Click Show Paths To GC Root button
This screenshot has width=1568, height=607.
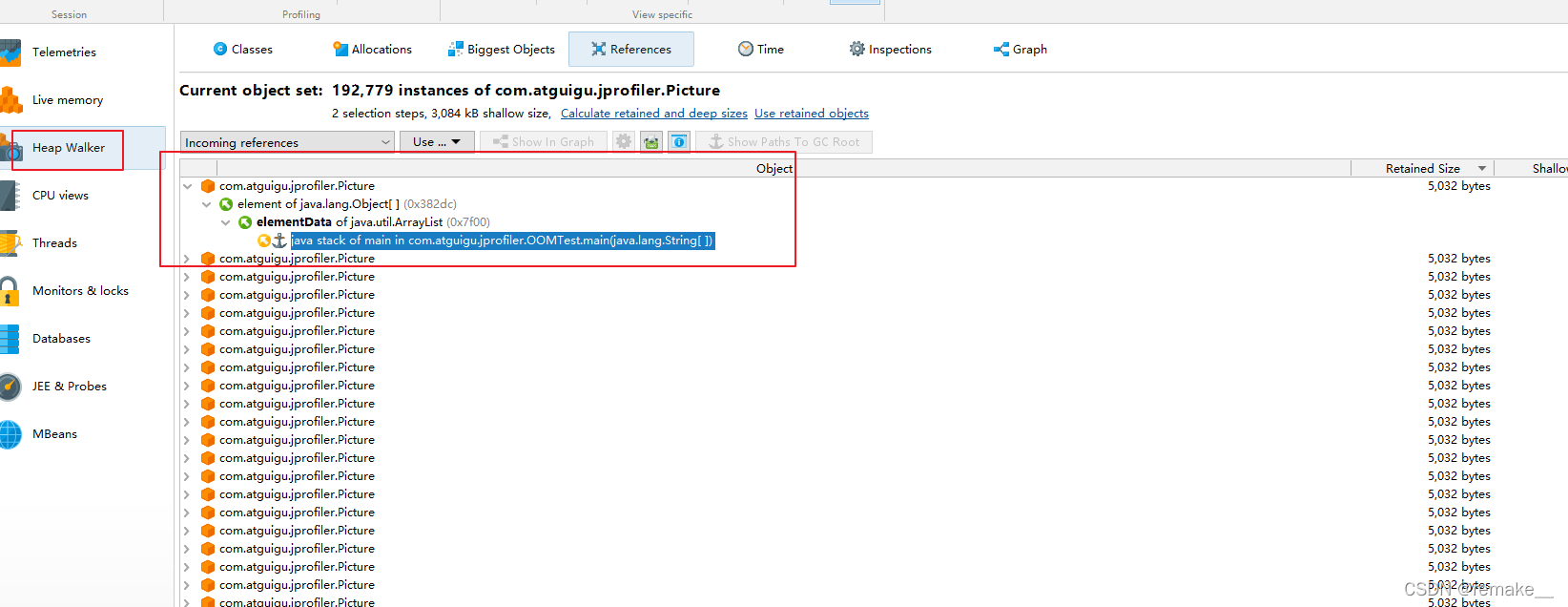784,142
